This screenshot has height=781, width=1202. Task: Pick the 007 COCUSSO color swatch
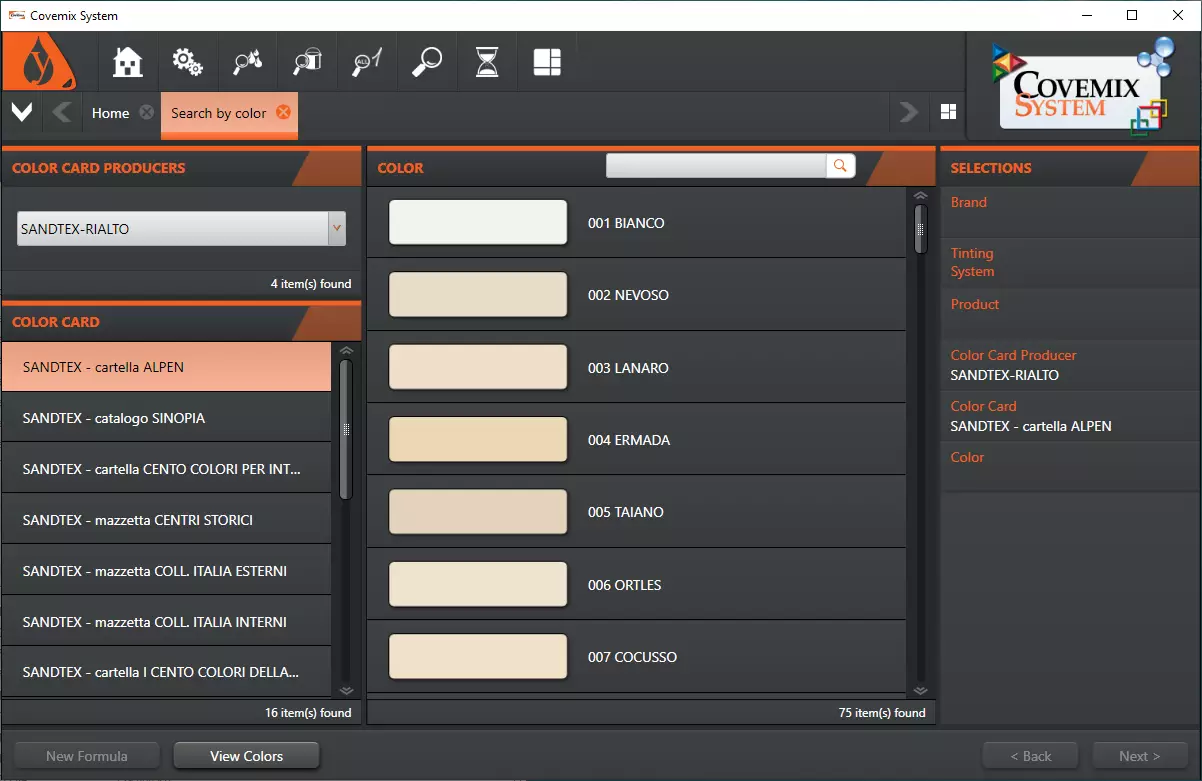(x=478, y=657)
